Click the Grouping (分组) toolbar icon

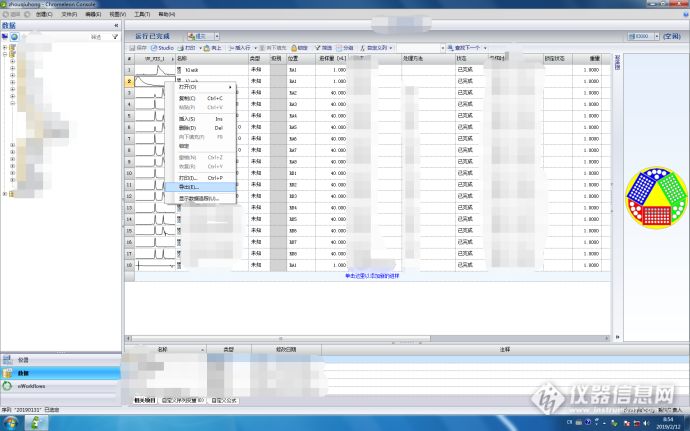point(345,48)
